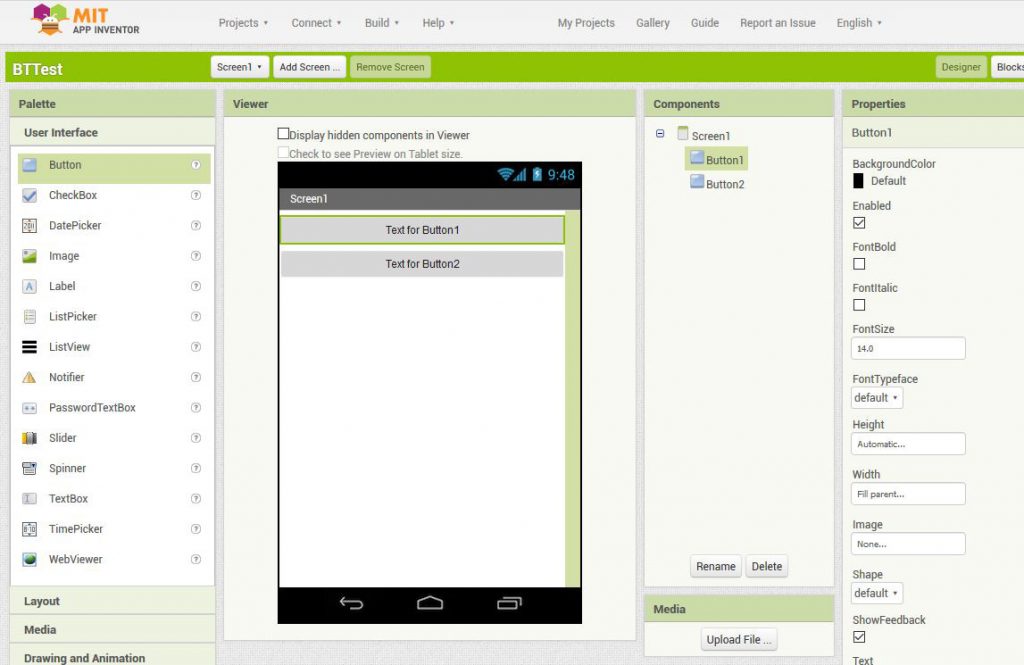Select the PasswordTextBox palette icon

coord(29,408)
